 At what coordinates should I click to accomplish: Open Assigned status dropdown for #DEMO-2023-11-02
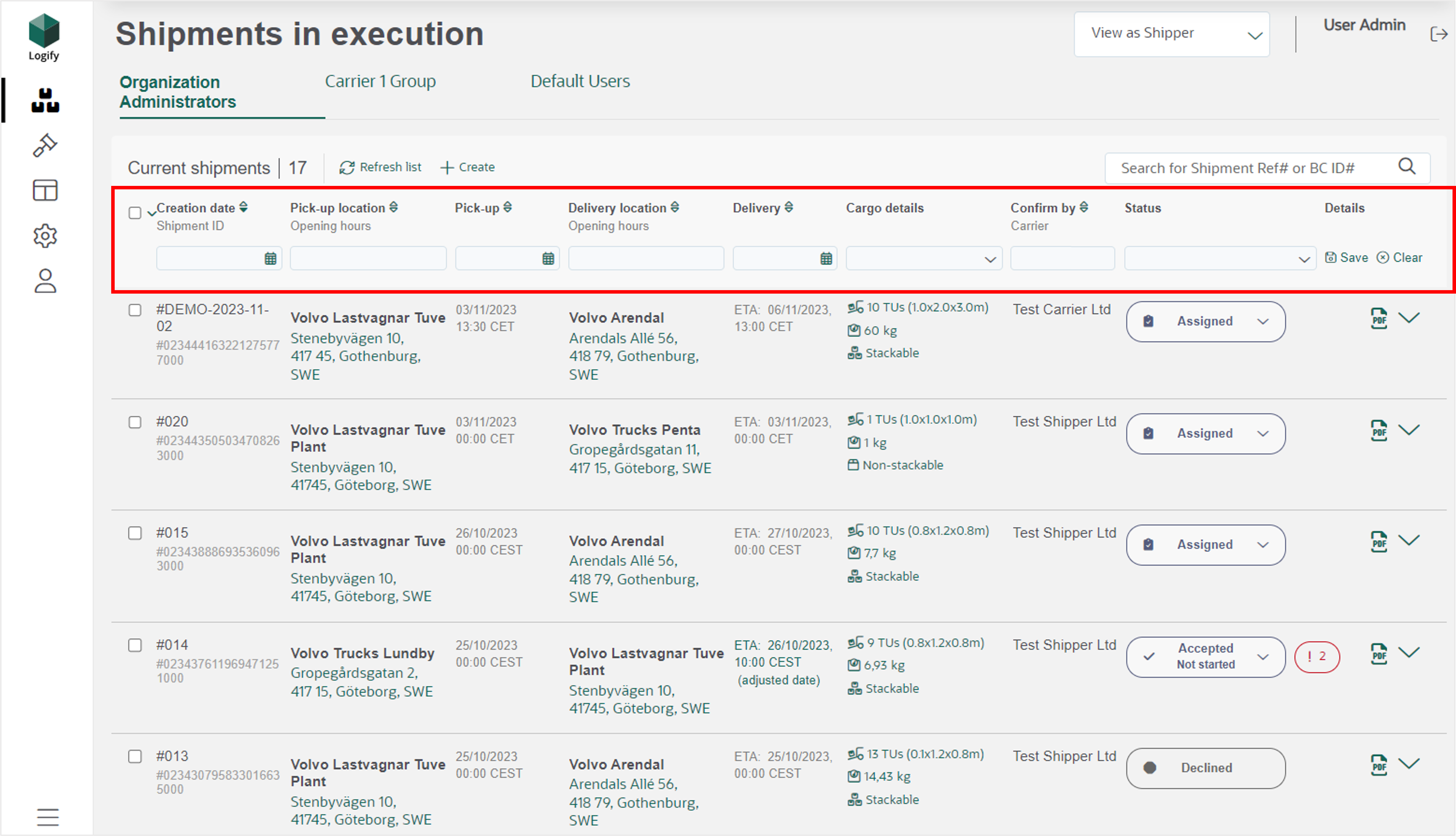click(1206, 321)
